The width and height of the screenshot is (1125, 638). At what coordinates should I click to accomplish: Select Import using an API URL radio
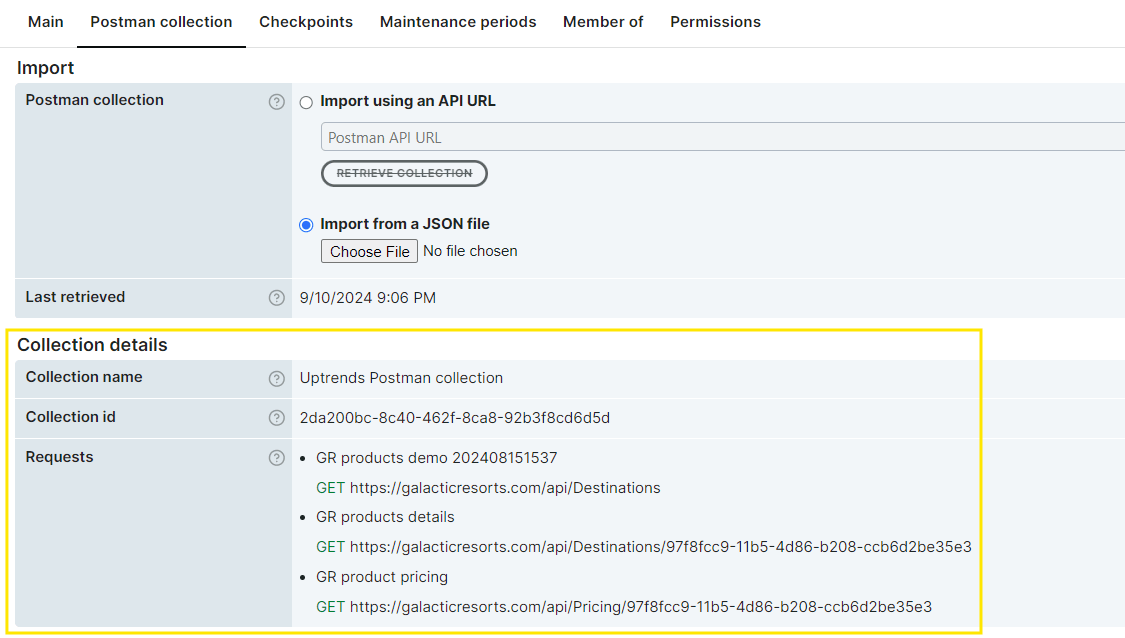pos(306,102)
